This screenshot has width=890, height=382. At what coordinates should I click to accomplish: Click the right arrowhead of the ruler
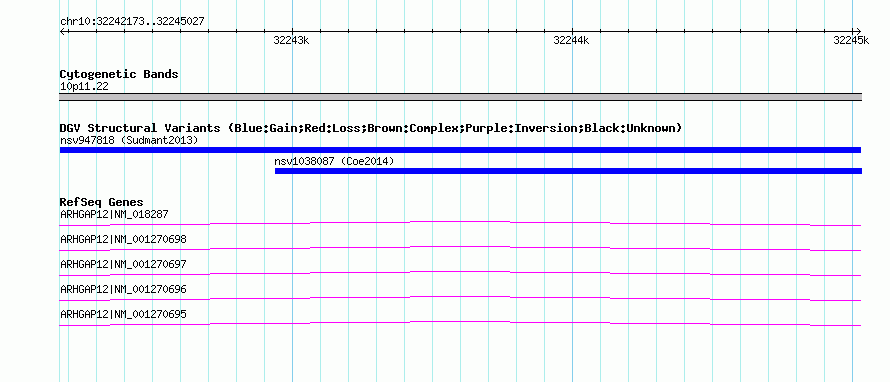point(858,31)
